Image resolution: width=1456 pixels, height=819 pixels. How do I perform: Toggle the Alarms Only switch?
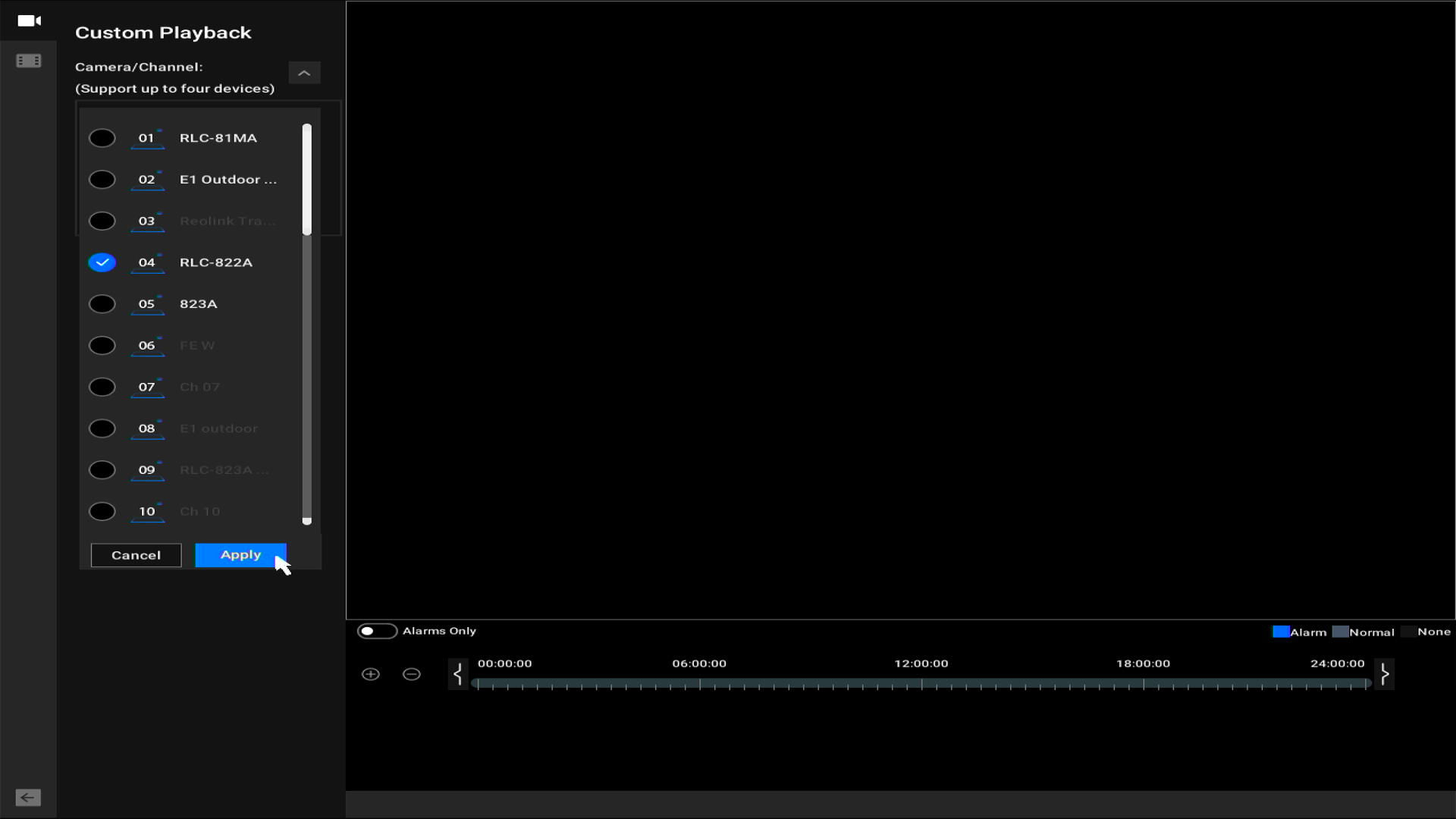pyautogui.click(x=377, y=631)
